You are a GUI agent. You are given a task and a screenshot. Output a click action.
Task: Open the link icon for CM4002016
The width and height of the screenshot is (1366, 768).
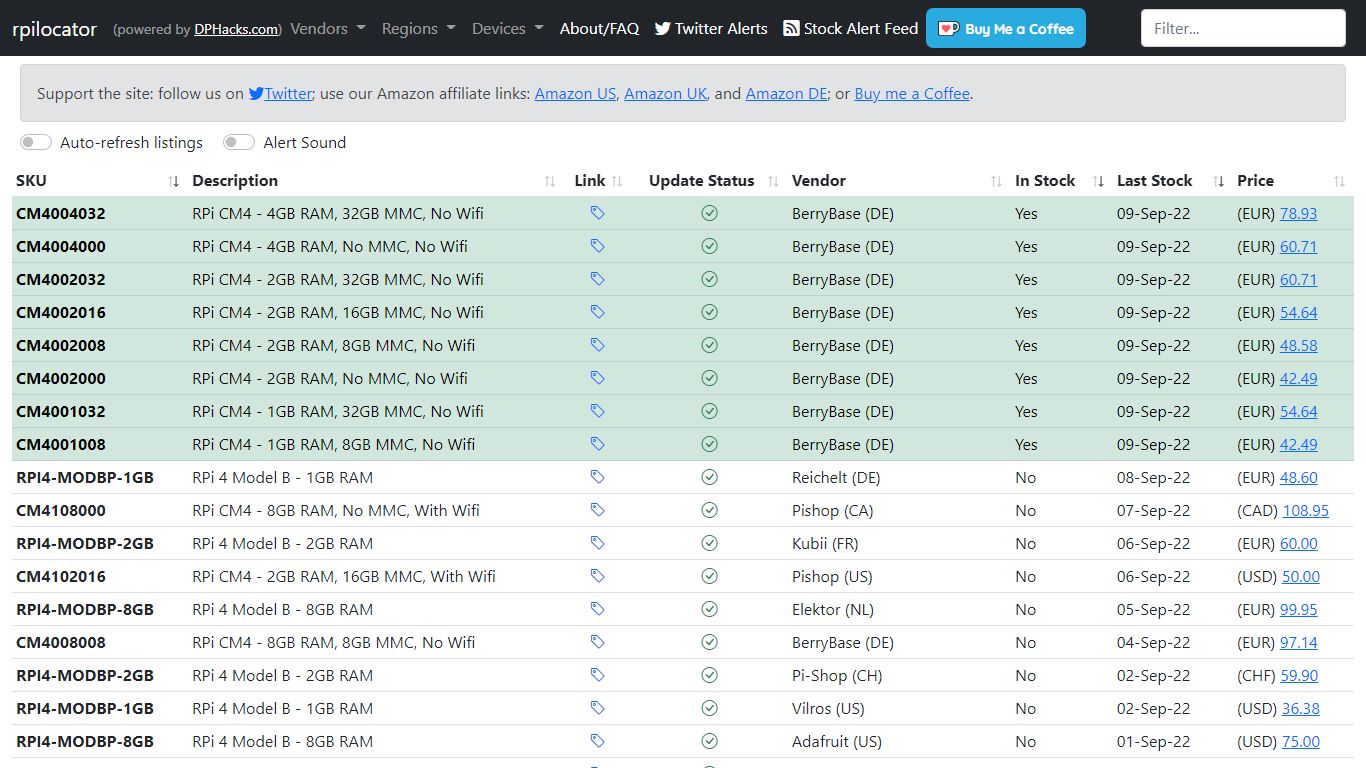click(597, 312)
